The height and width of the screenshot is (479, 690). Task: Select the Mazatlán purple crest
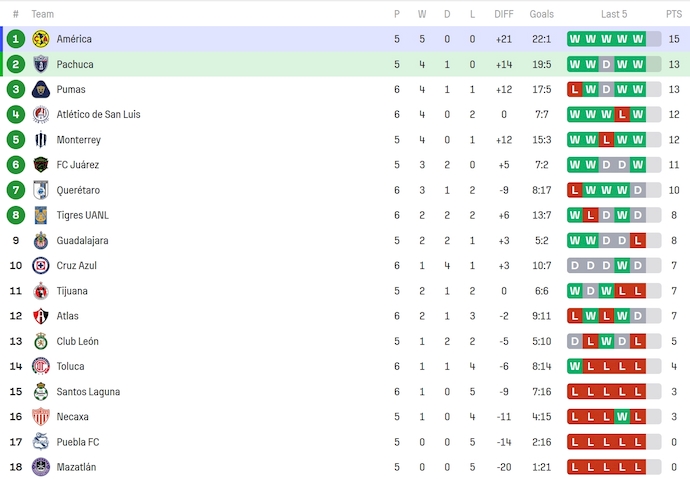click(x=40, y=467)
